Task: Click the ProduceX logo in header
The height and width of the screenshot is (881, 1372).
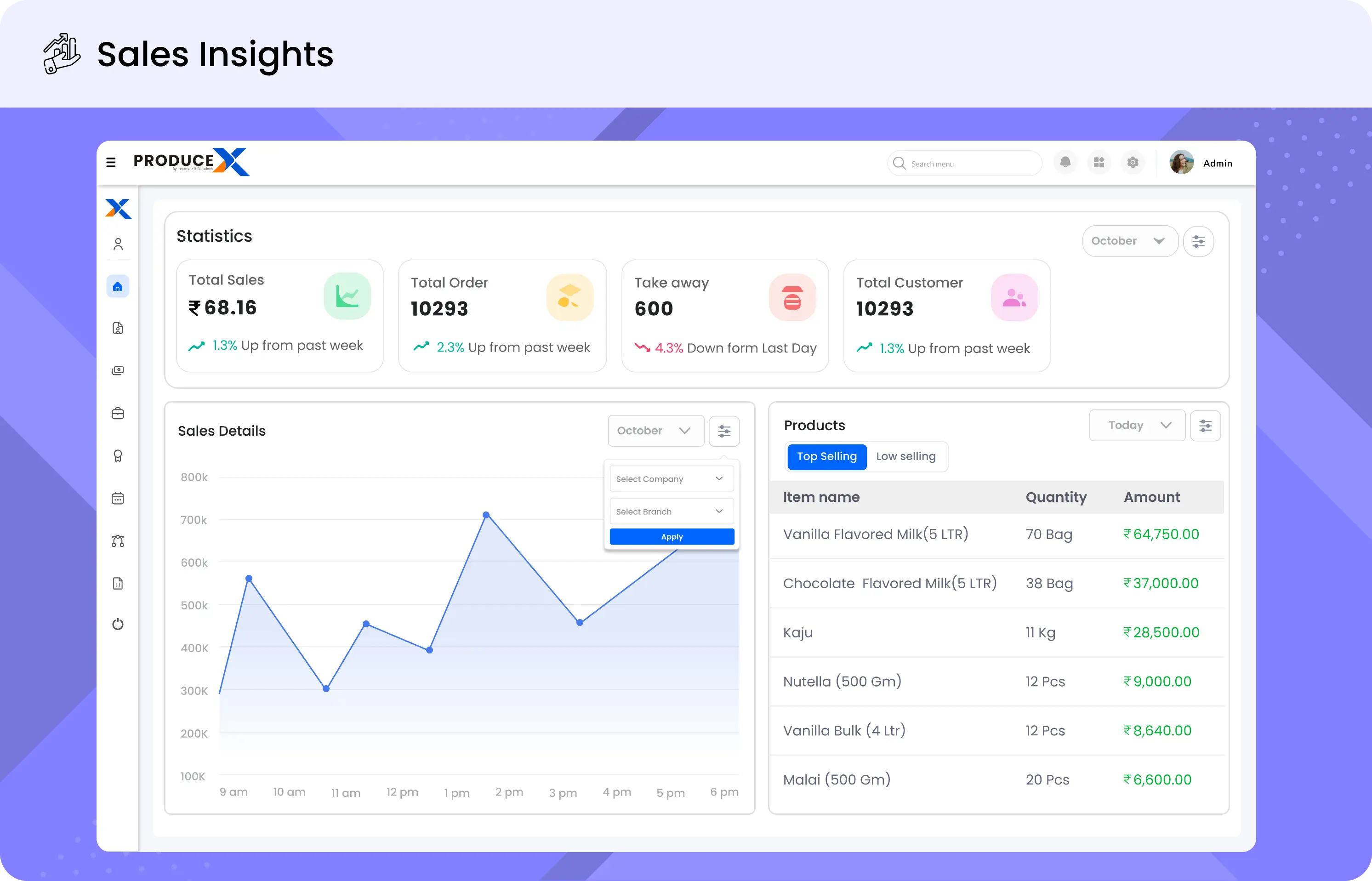Action: pyautogui.click(x=192, y=162)
